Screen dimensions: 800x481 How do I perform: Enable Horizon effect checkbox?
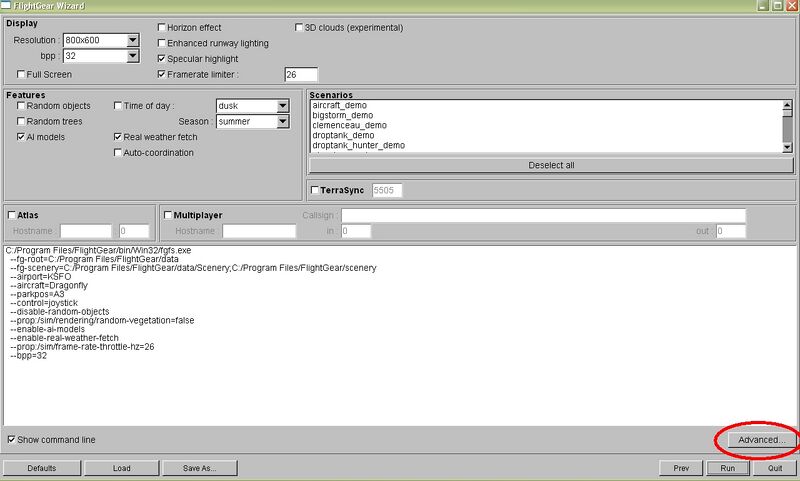(x=162, y=27)
